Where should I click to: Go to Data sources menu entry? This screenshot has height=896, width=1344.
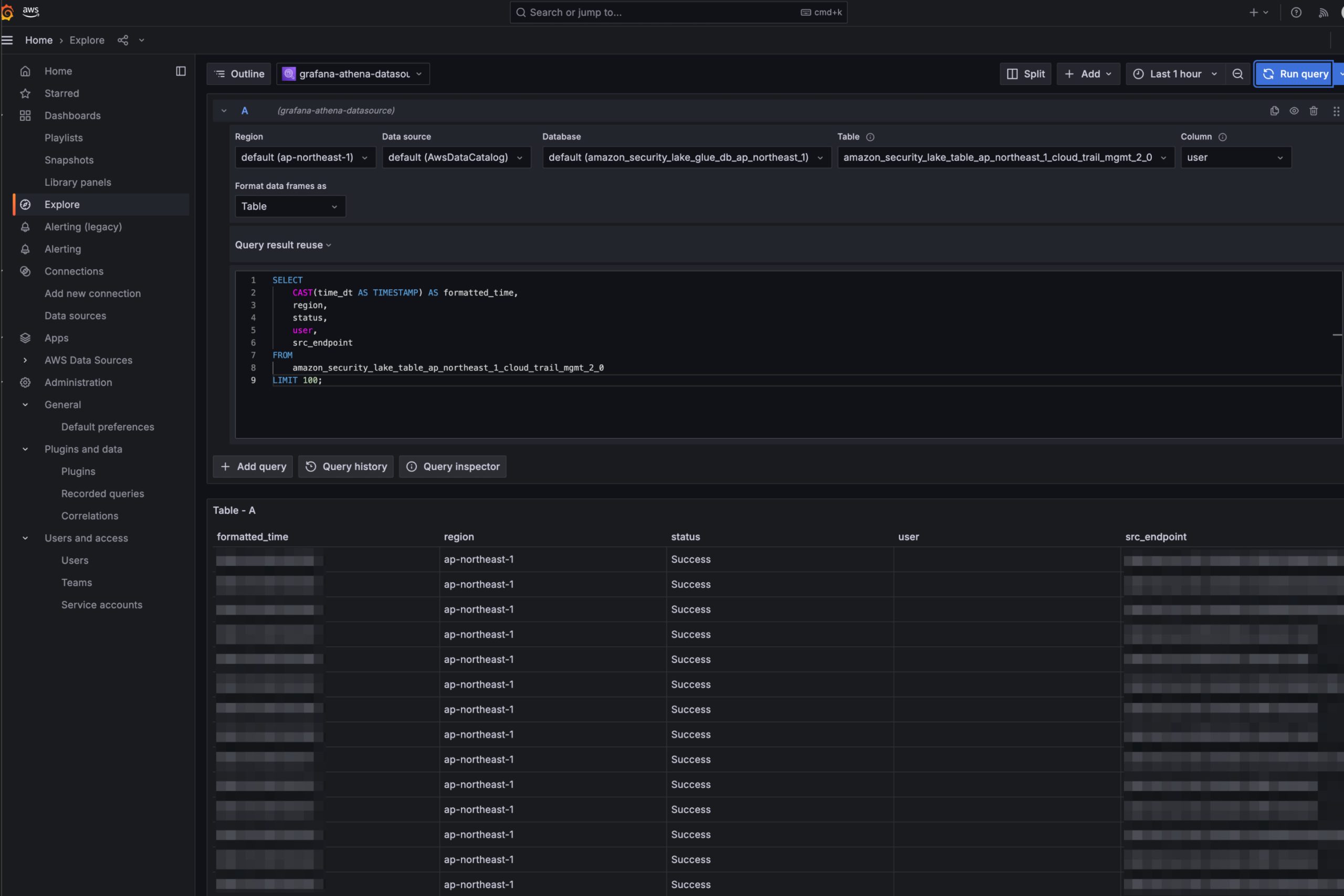76,315
